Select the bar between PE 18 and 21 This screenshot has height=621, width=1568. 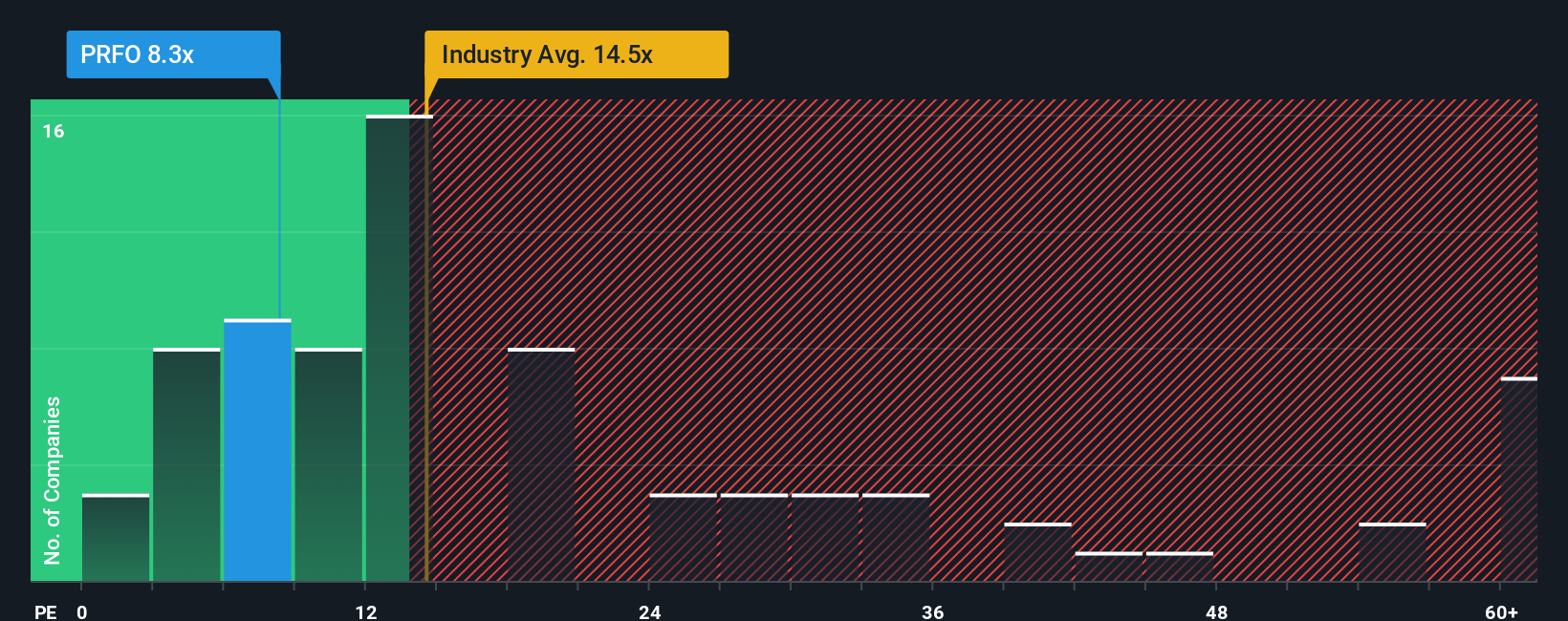point(541,464)
